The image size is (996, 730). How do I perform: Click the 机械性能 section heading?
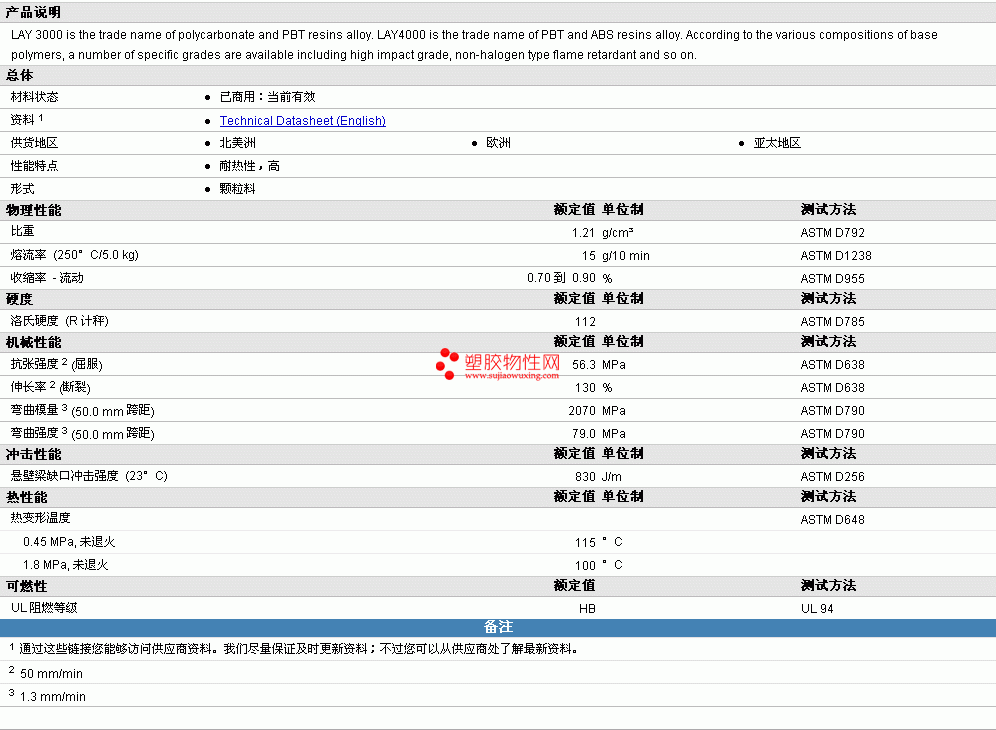[x=34, y=342]
